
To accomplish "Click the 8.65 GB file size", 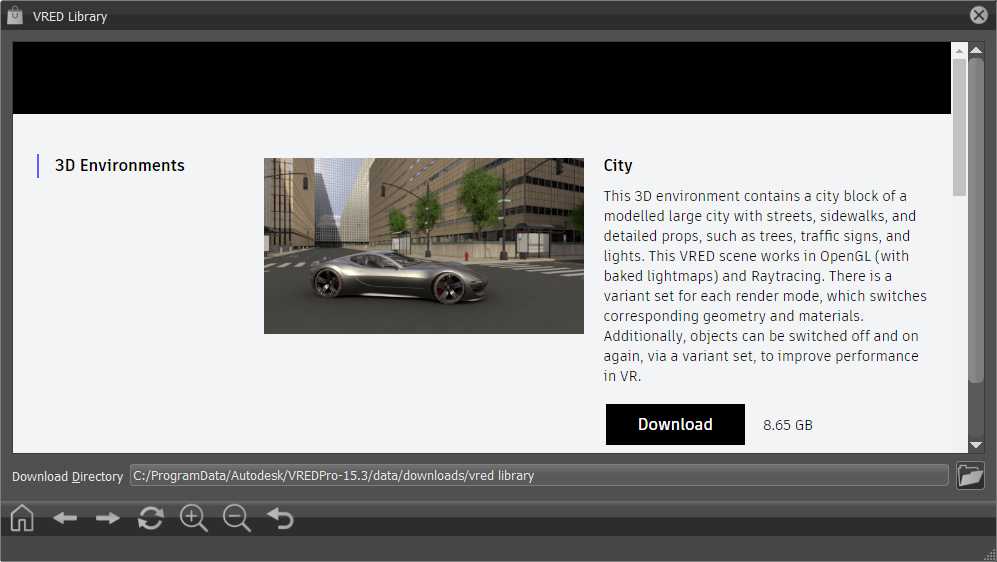I will coord(788,425).
